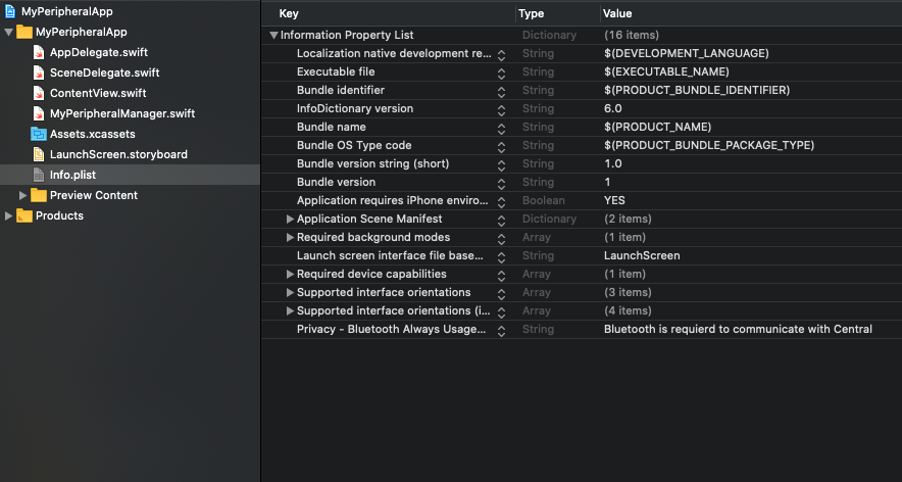Click the Preview Content folder icon
Viewport: 902px width, 482px height.
point(39,195)
